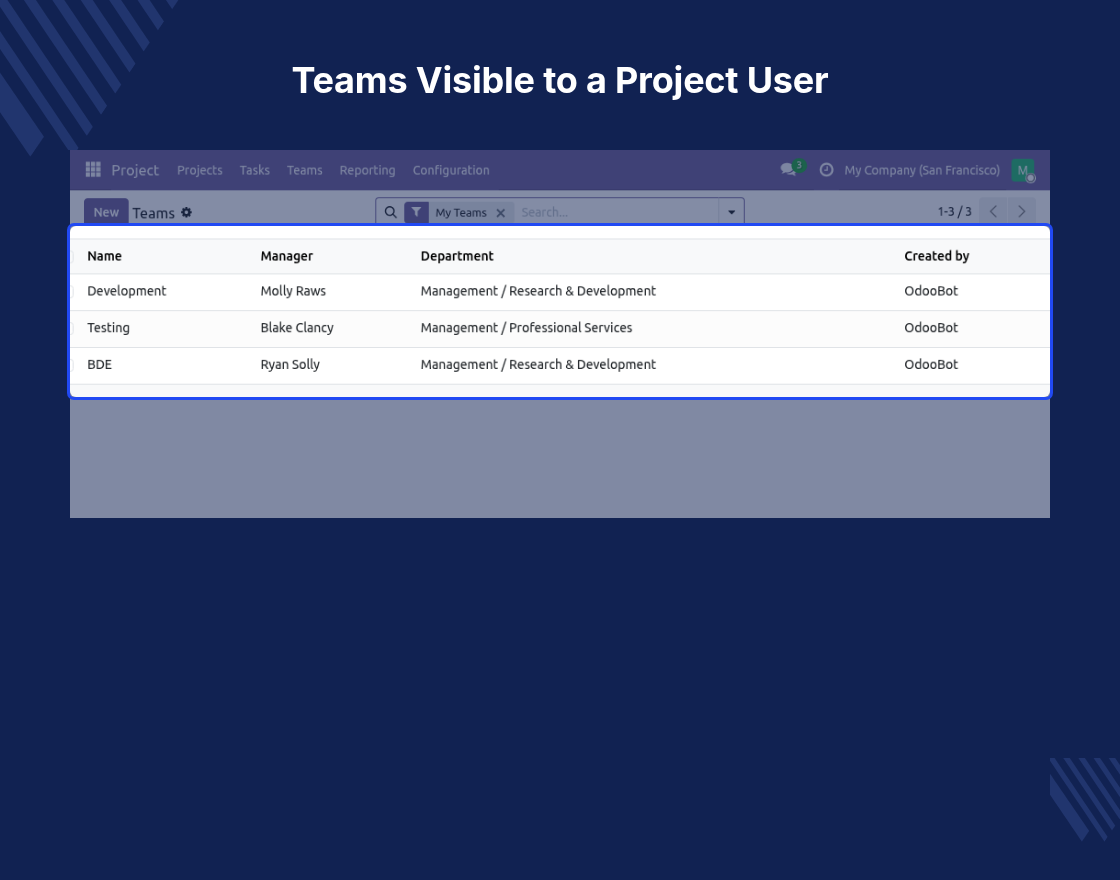Open the Reporting menu

tap(367, 170)
